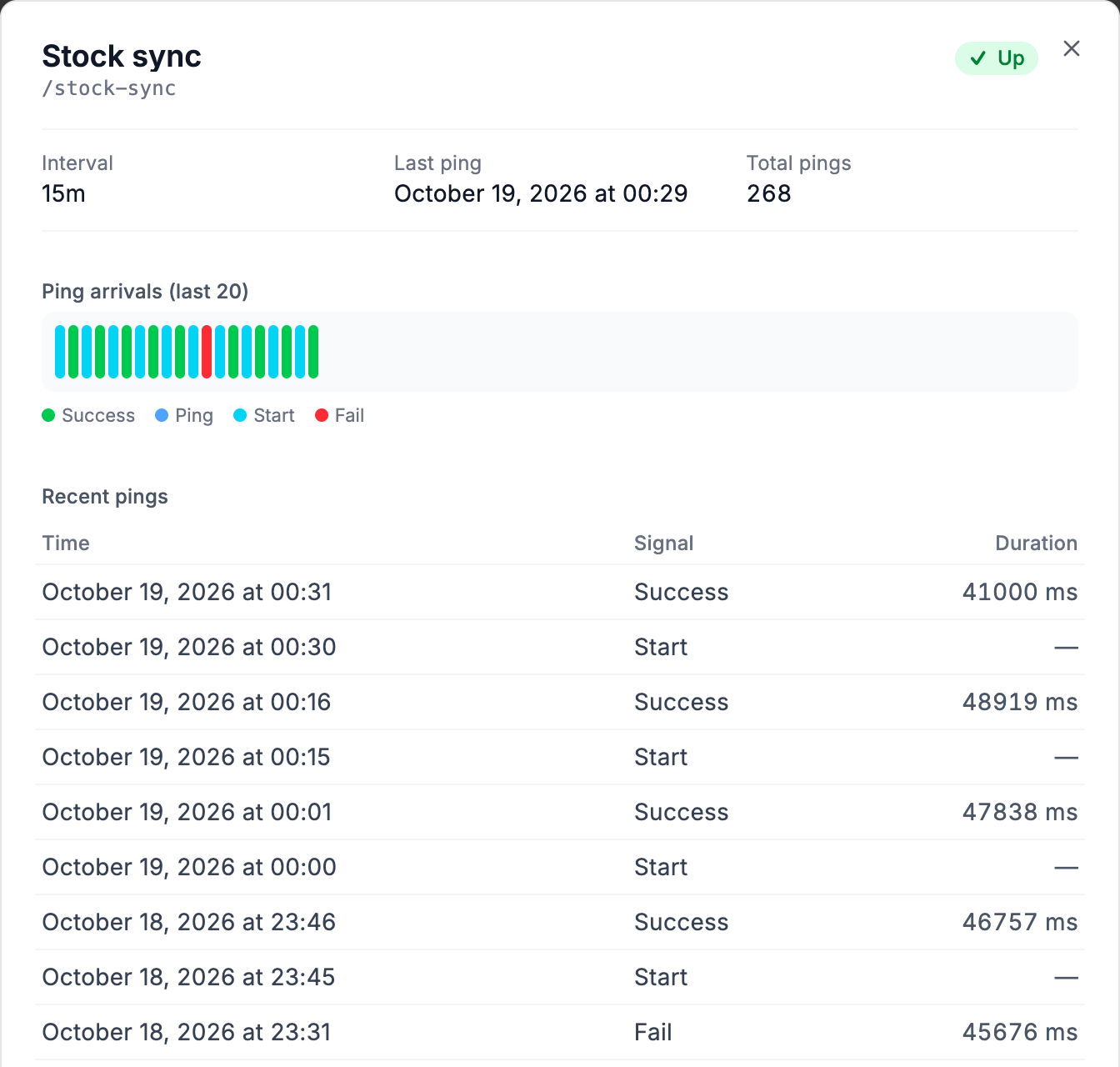Screen dimensions: 1120x1067
Task: Click the Ping arrivals (last 20) heading
Action: pos(145,292)
